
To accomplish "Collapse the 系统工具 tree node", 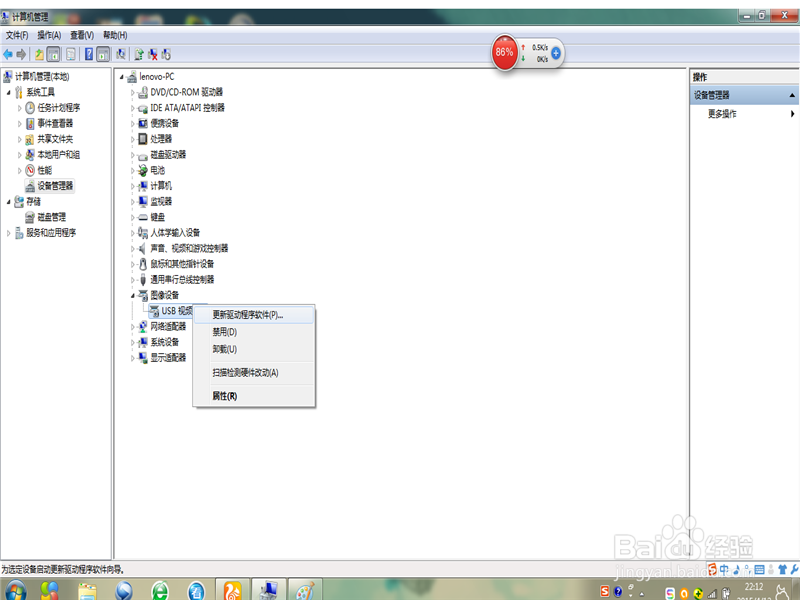I will click(x=10, y=92).
